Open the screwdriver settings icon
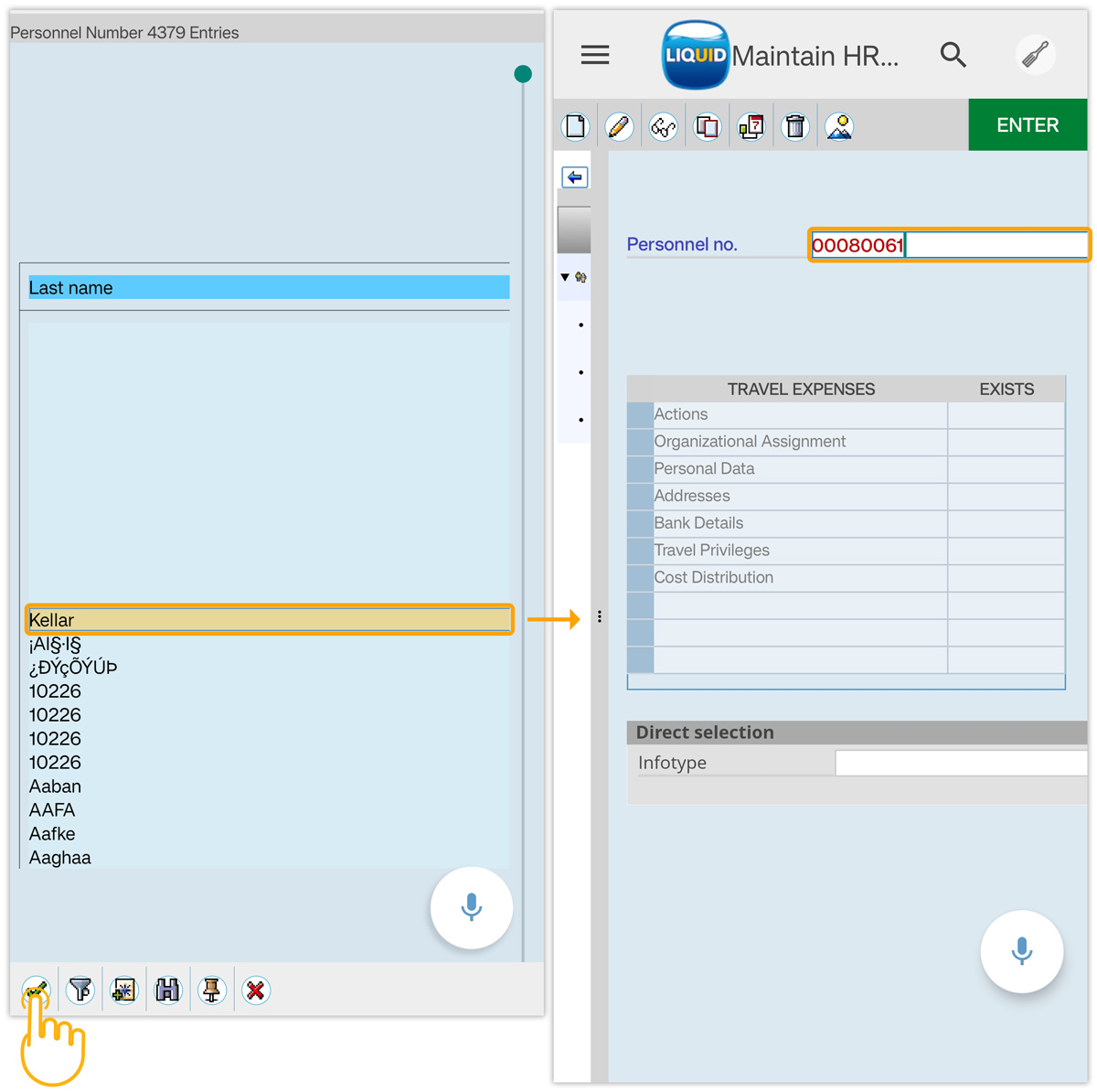 point(1036,55)
